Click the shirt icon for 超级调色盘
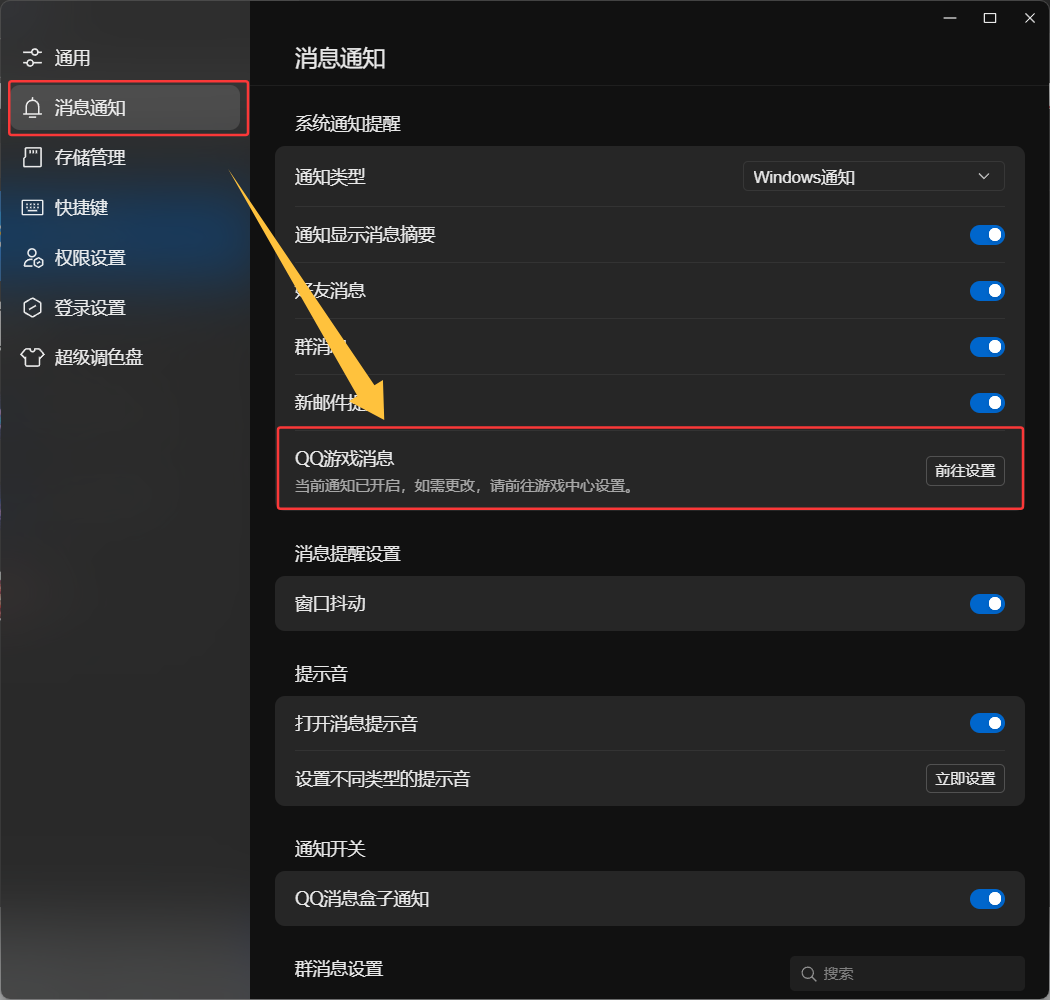Viewport: 1050px width, 1000px height. click(33, 358)
